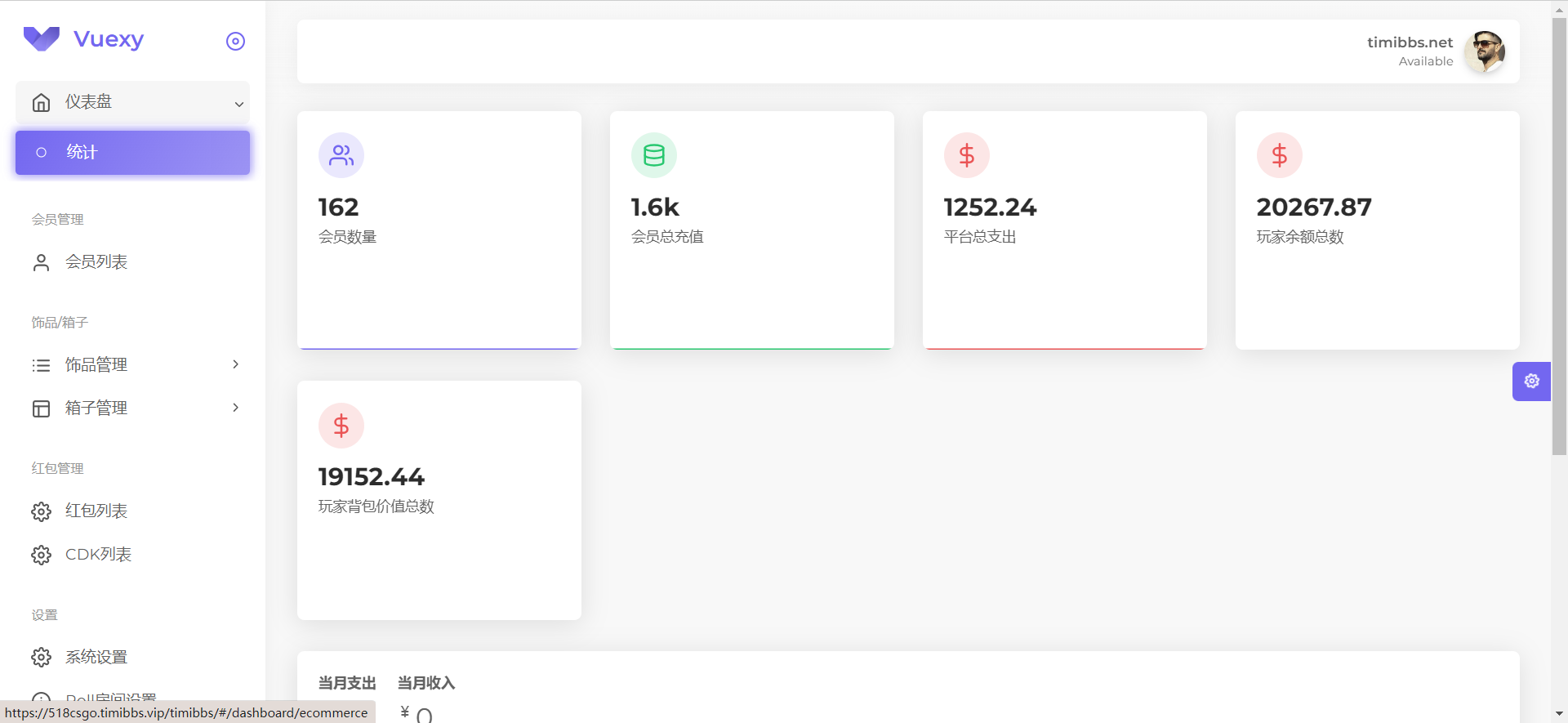Select the 统计 statistics menu item
Screen dimensions: 1568x723
(132, 153)
